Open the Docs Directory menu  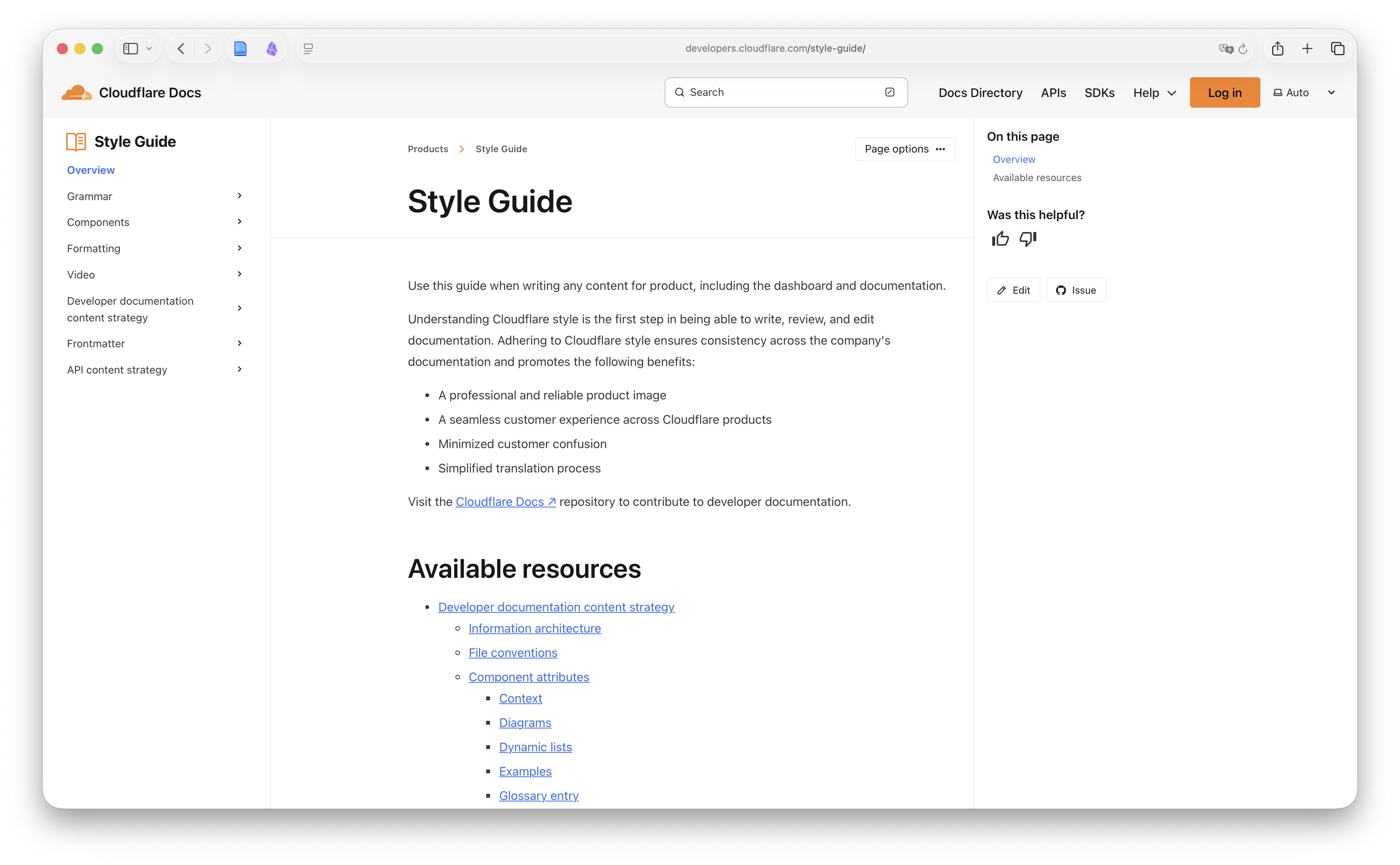tap(980, 92)
